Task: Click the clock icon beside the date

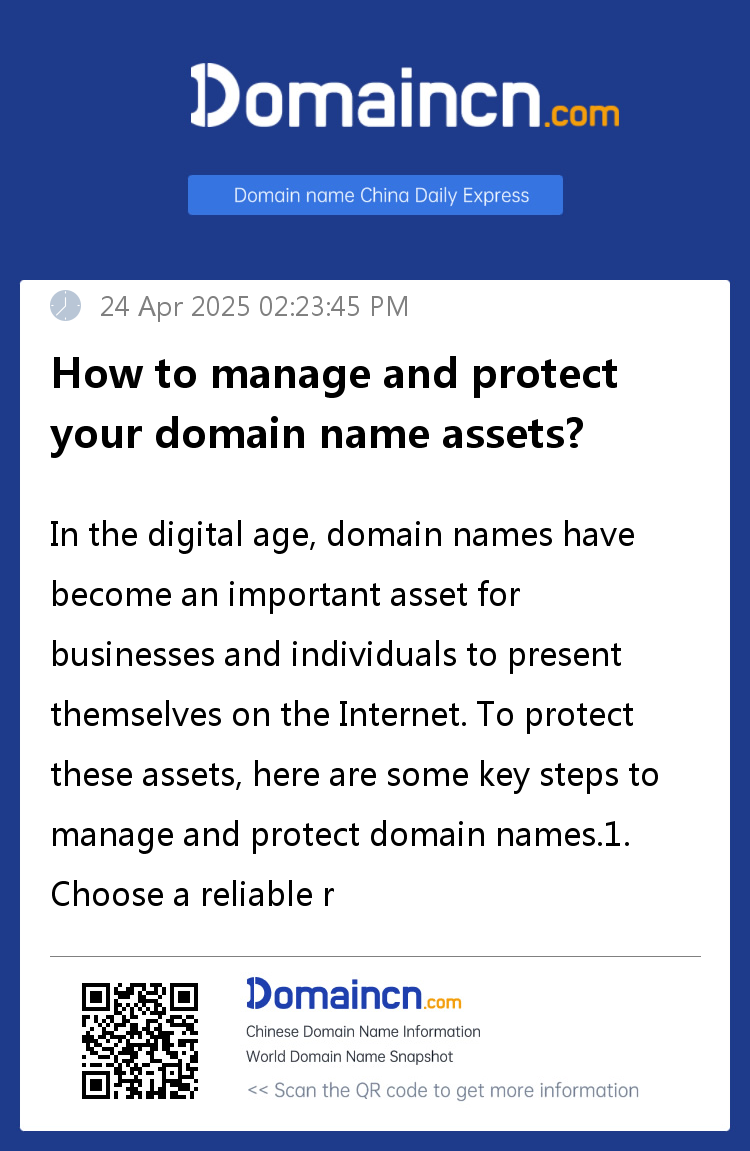Action: tap(65, 306)
